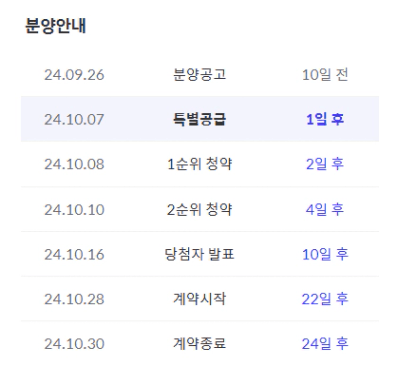Click the date 24.09.26

(x=74, y=75)
